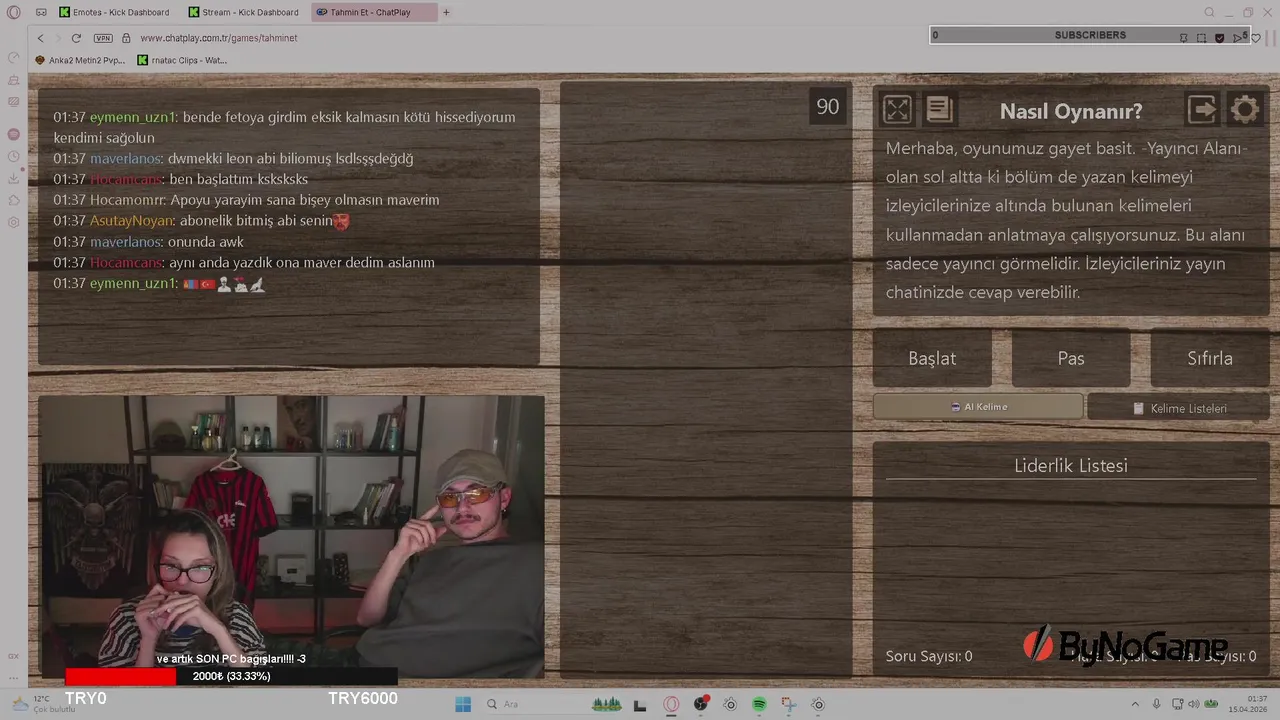This screenshot has height=720, width=1280.
Task: Toggle the VPN badge in the address bar
Action: tap(102, 38)
